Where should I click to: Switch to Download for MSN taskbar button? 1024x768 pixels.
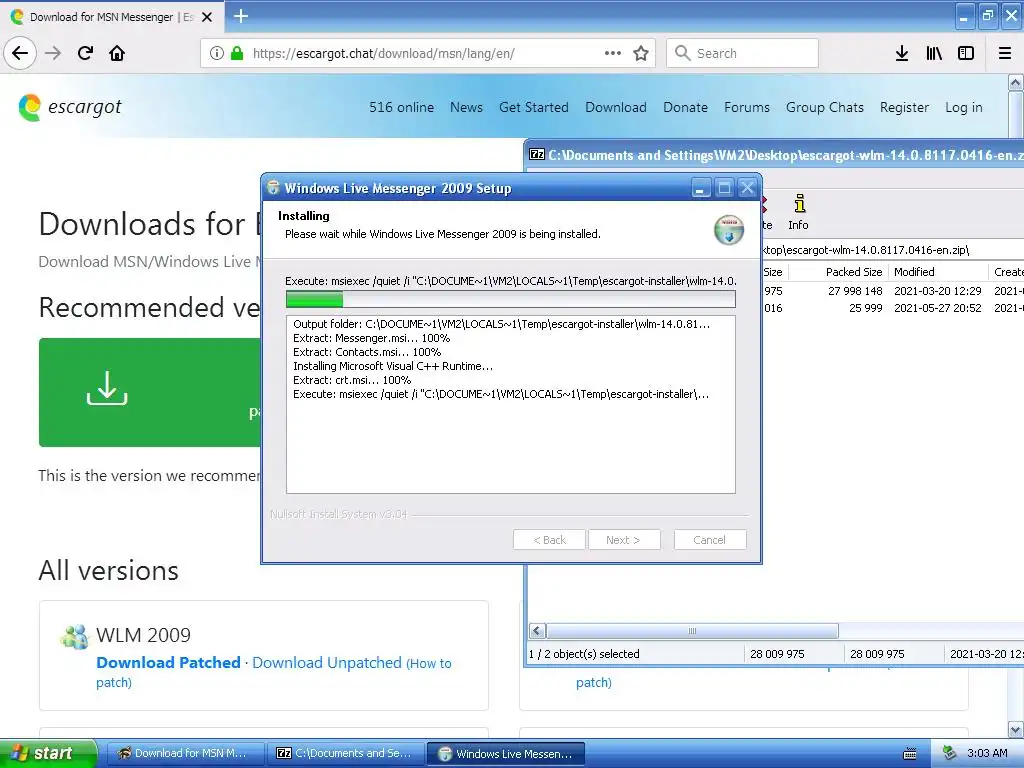point(185,753)
